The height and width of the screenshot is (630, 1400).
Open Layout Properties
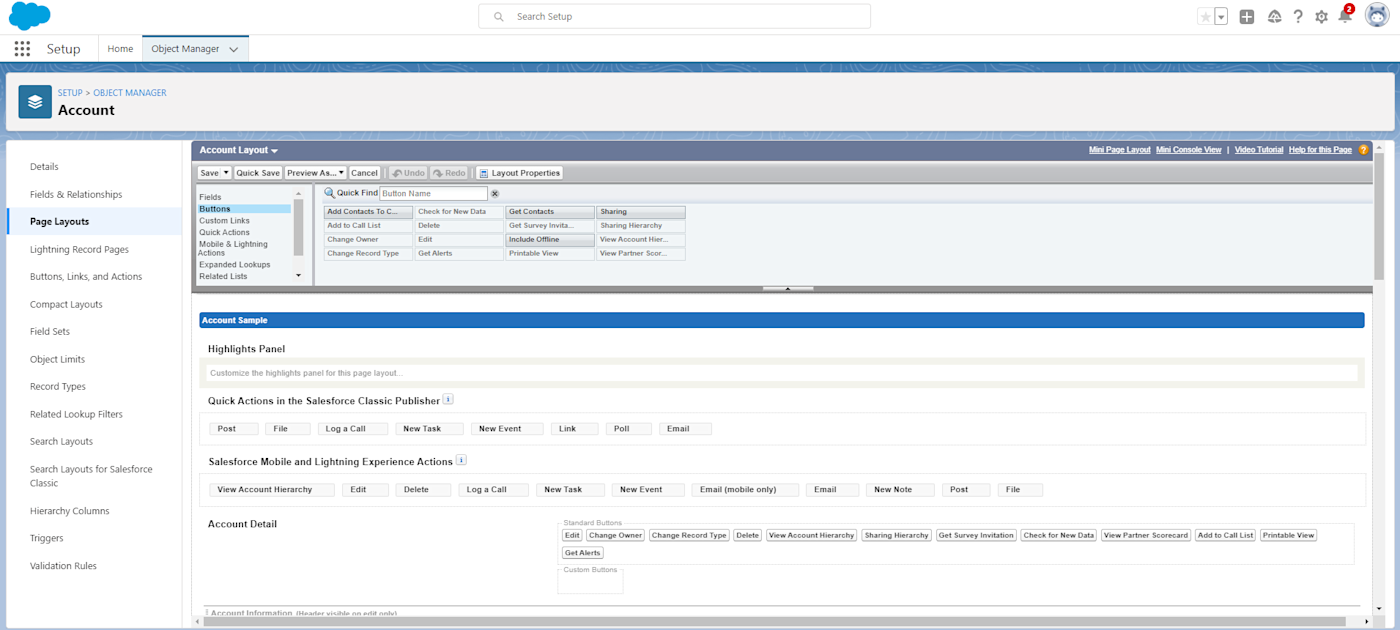coord(519,173)
